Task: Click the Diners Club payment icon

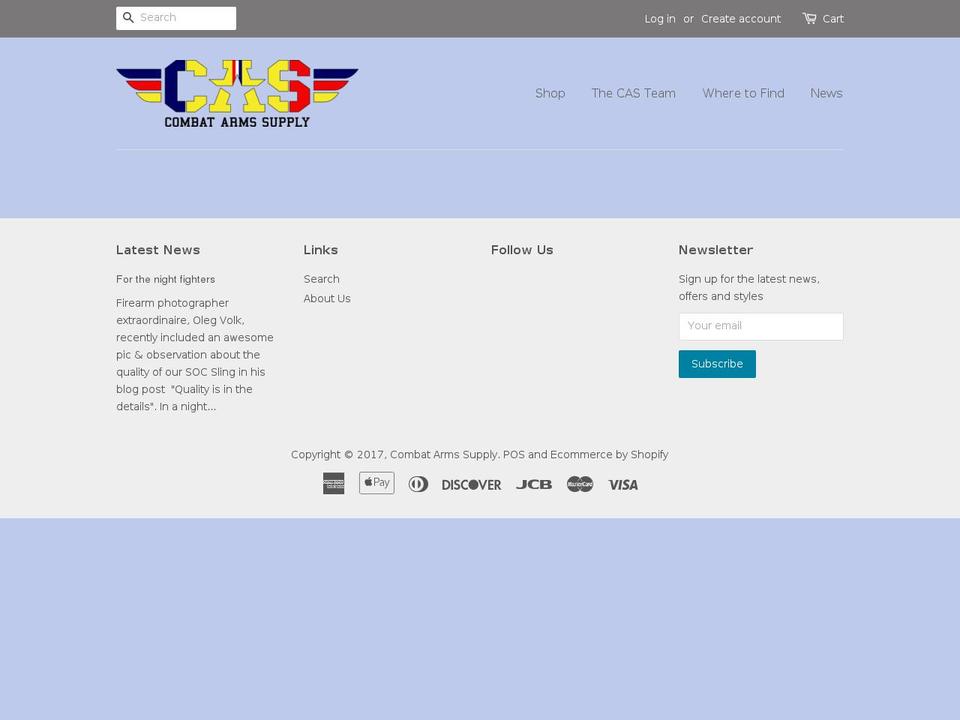Action: tap(418, 484)
